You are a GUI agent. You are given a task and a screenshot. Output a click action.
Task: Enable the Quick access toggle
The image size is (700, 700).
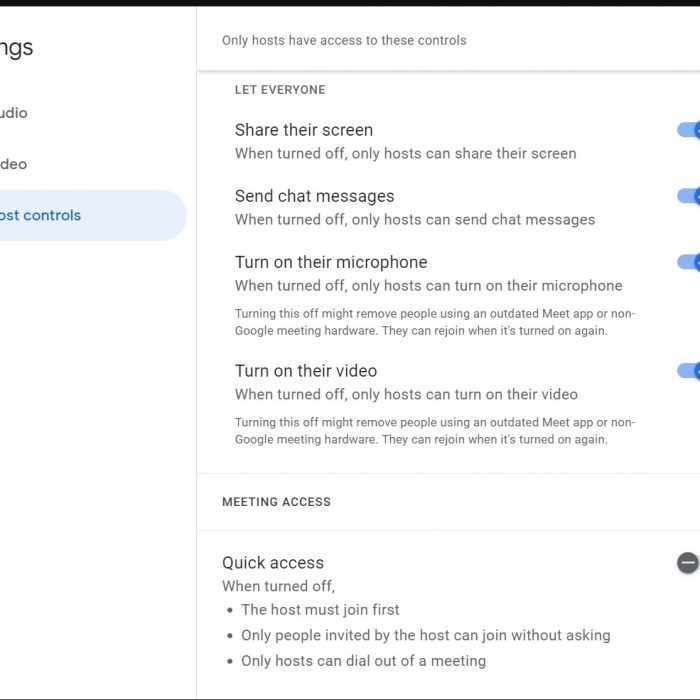pos(688,562)
